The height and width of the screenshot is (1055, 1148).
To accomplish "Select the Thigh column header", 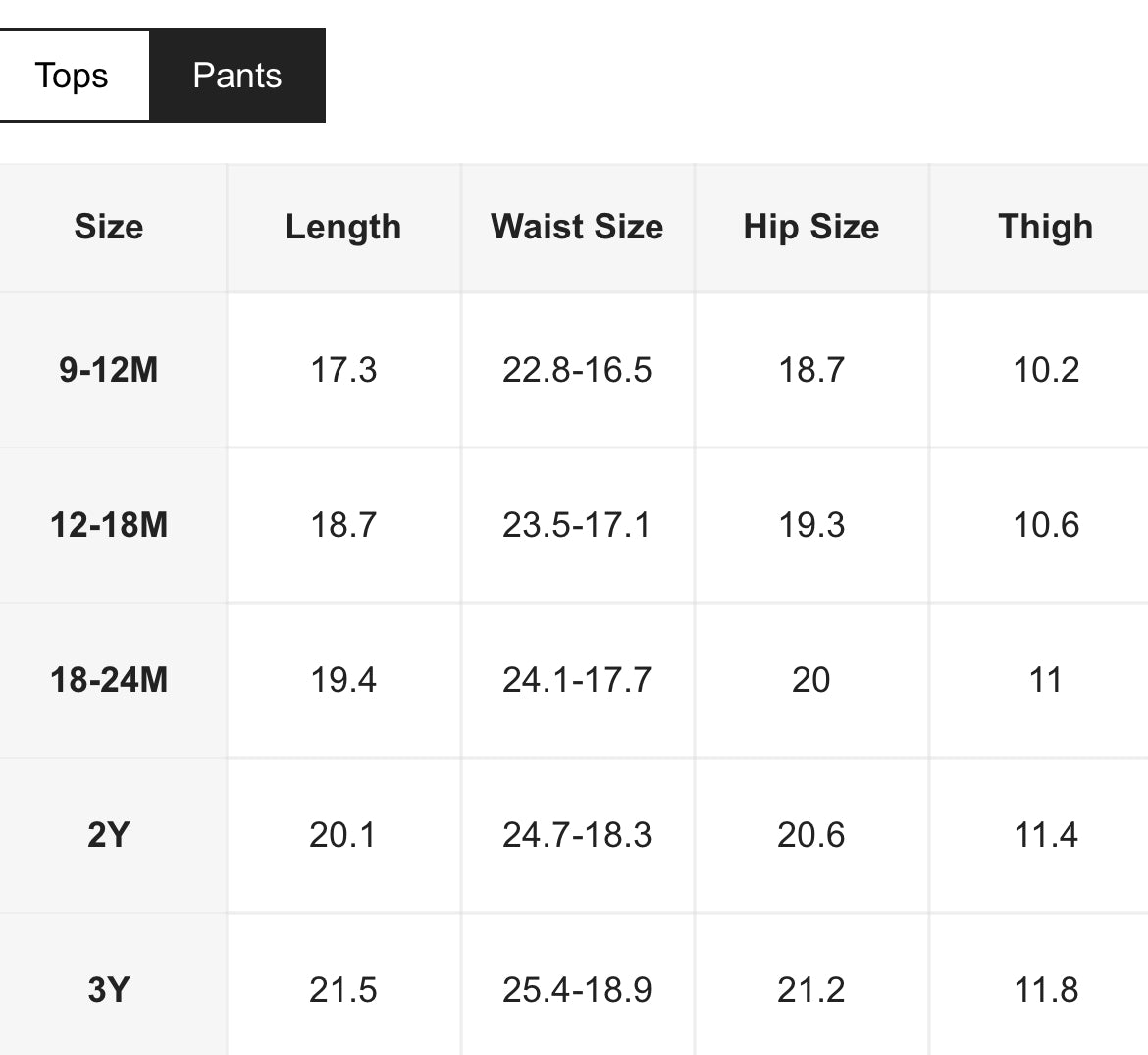I will (x=1045, y=227).
